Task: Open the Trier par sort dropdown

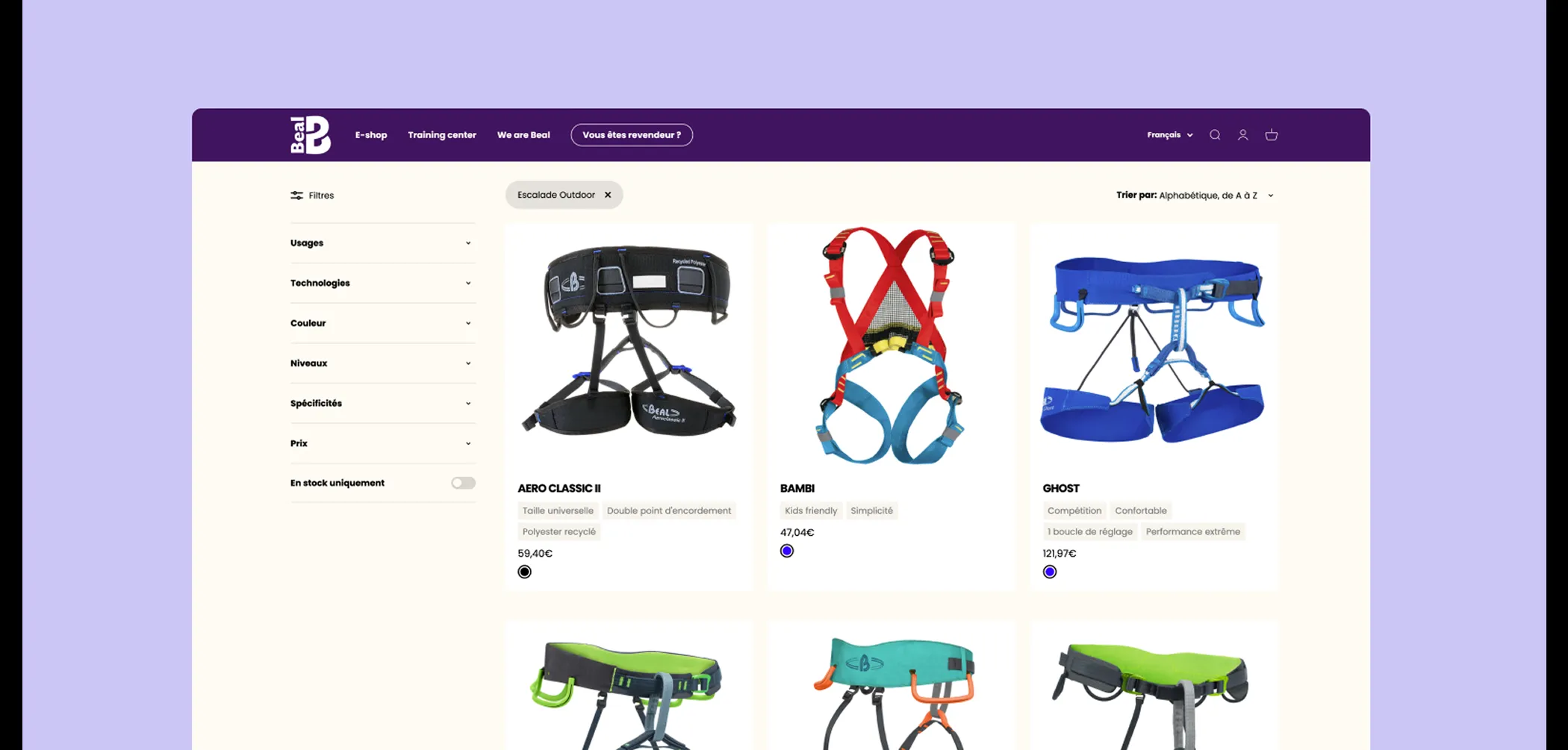Action: [x=1195, y=196]
